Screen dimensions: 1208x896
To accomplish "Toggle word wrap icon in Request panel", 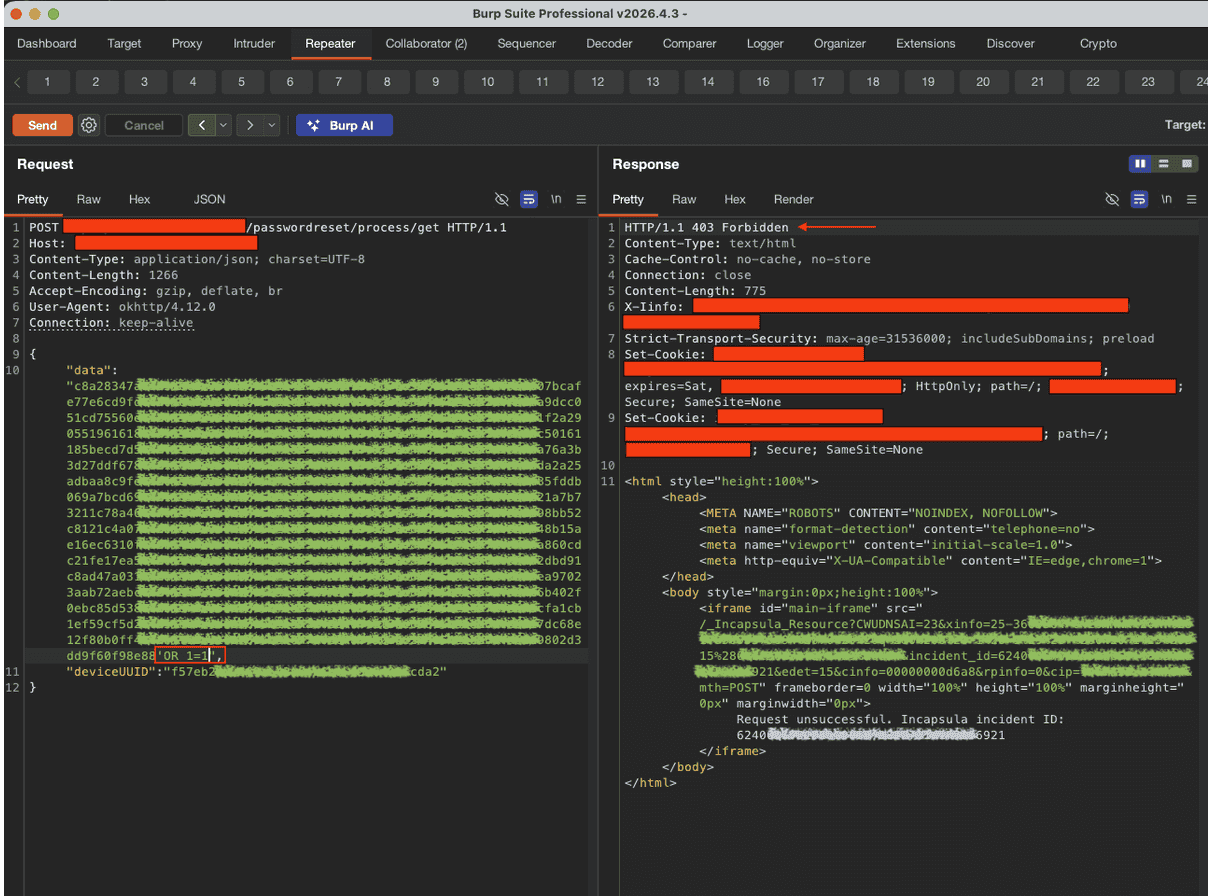I will point(529,199).
